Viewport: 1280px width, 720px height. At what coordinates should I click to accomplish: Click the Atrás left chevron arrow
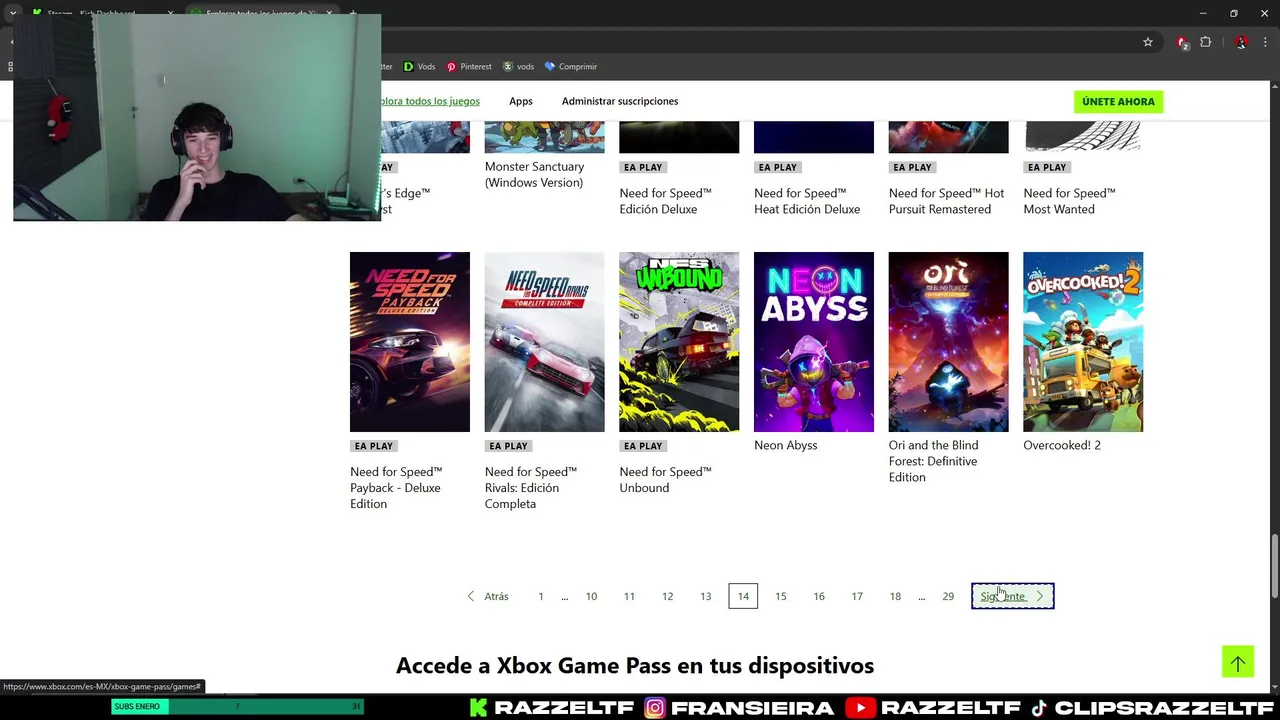pos(470,596)
